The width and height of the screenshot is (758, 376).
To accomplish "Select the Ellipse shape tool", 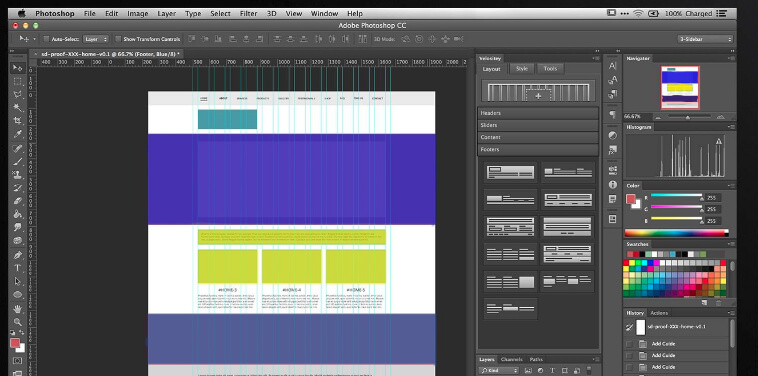I will 17,294.
